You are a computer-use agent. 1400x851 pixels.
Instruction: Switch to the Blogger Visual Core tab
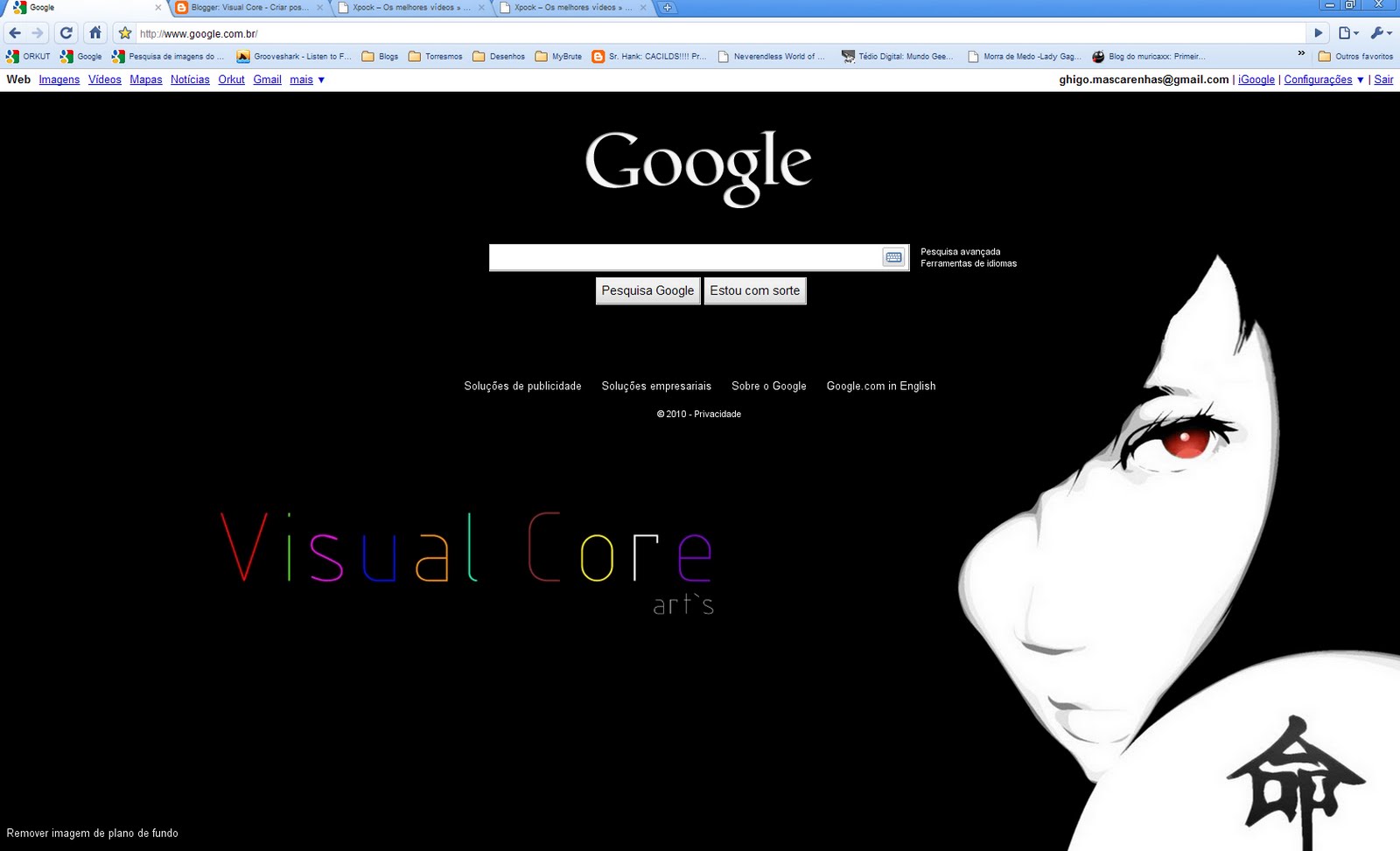236,7
